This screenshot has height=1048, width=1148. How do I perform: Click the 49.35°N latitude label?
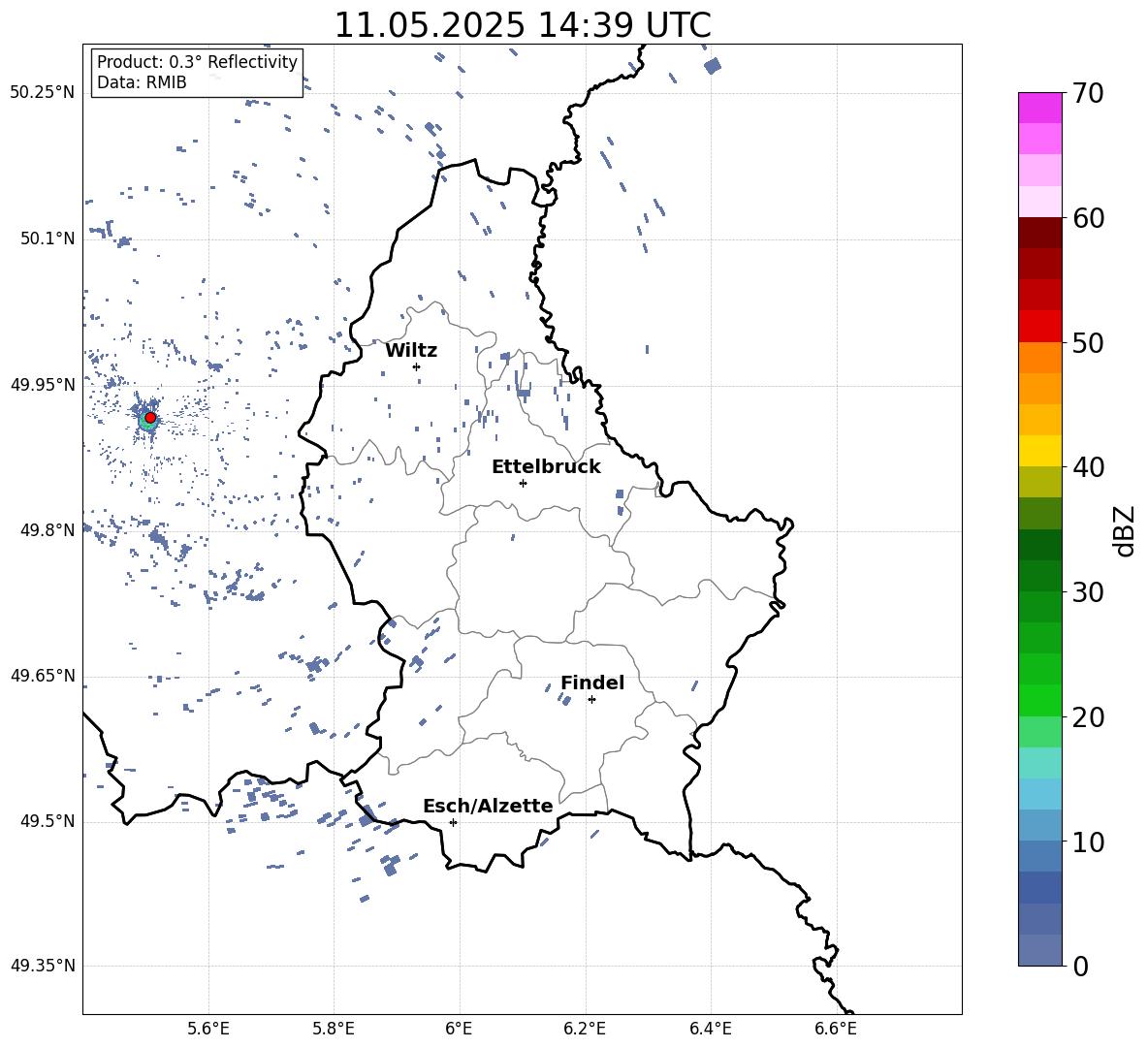[x=43, y=966]
